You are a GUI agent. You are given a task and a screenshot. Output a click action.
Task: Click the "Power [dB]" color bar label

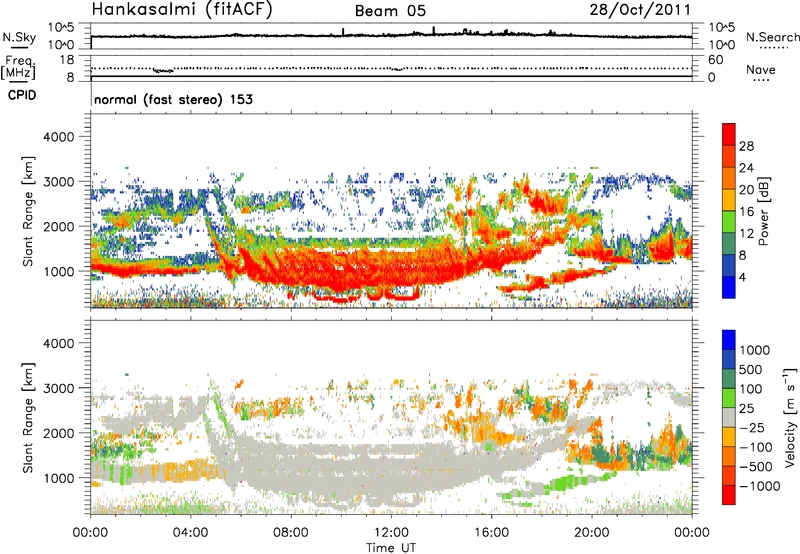point(763,211)
